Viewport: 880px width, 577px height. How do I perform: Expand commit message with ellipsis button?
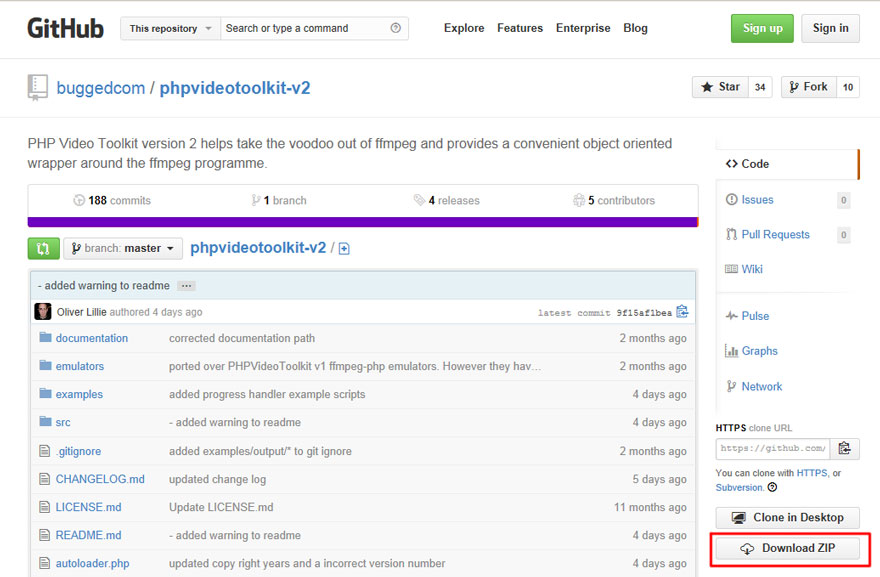coord(186,286)
